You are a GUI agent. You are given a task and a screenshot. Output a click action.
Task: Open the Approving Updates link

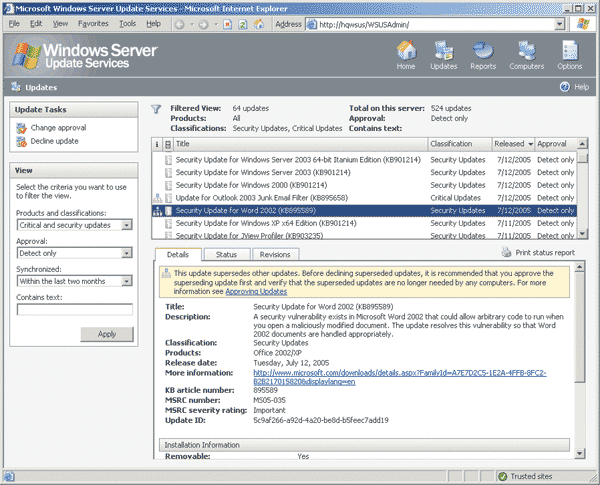point(256,291)
